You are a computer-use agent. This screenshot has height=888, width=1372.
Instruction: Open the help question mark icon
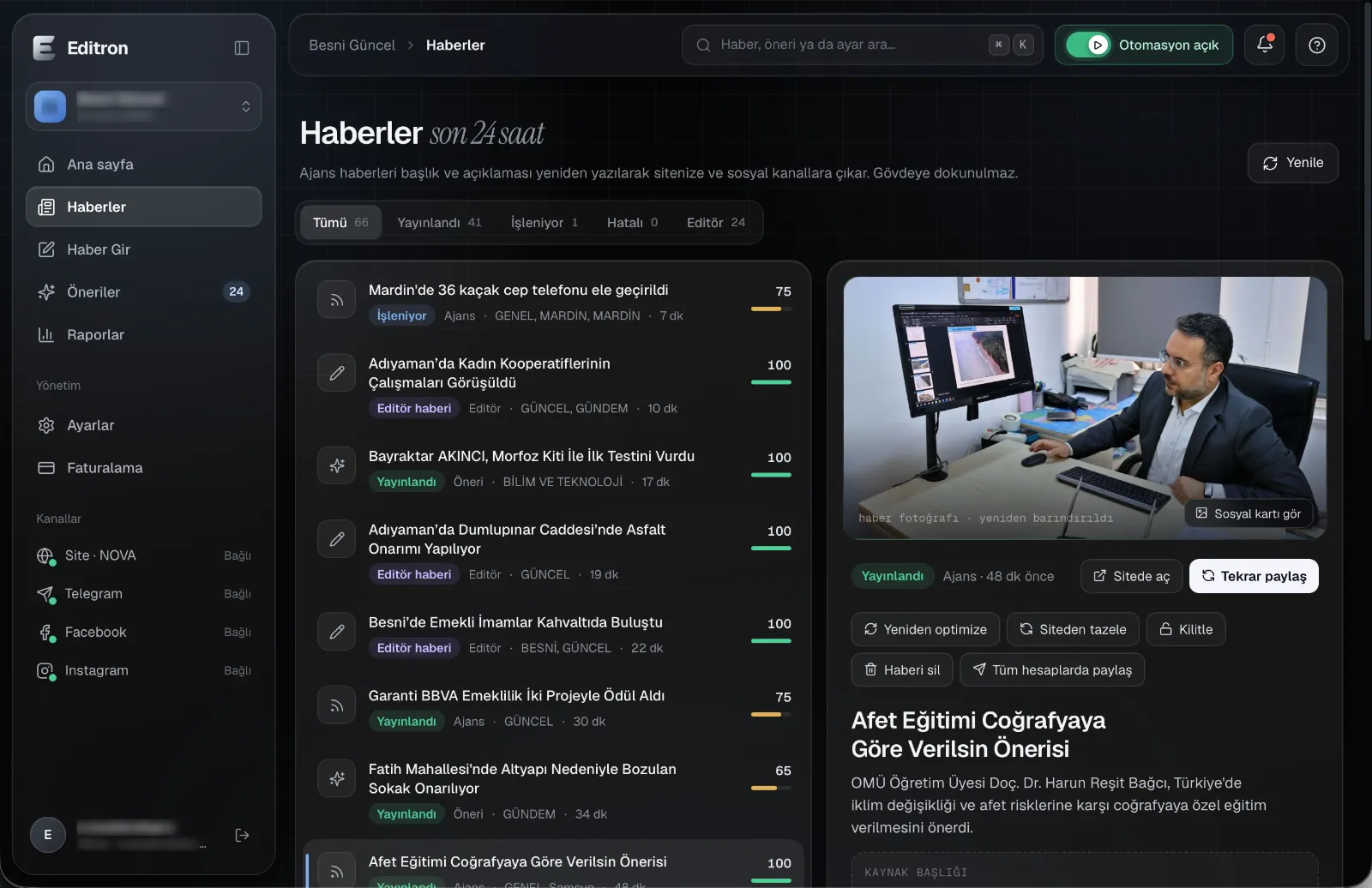pos(1317,45)
